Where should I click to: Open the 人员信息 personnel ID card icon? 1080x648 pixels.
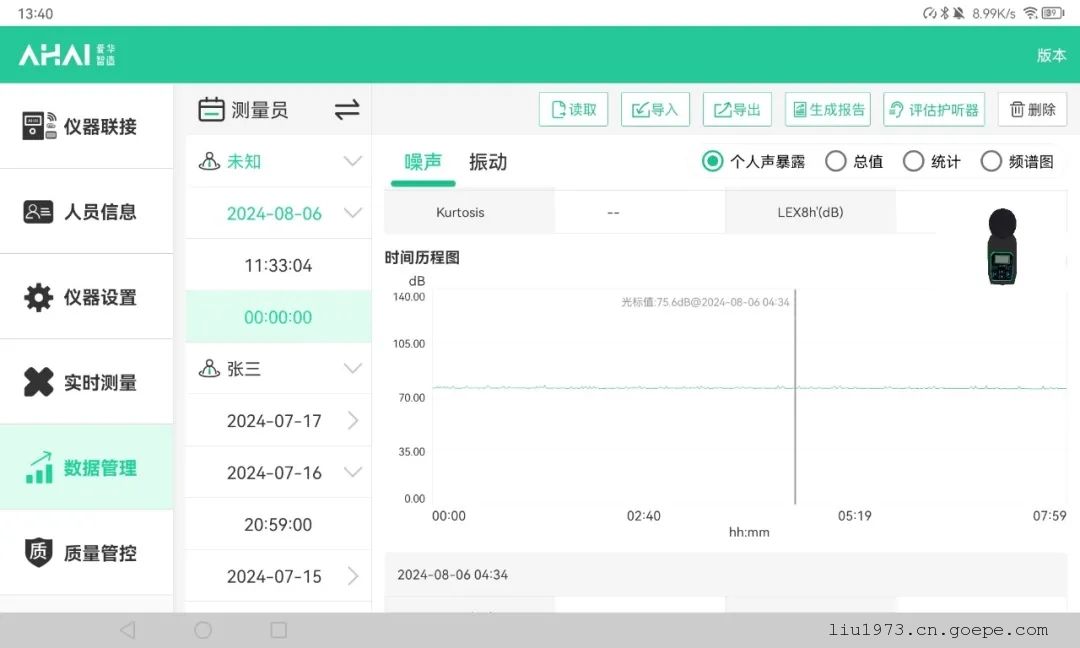click(x=38, y=212)
